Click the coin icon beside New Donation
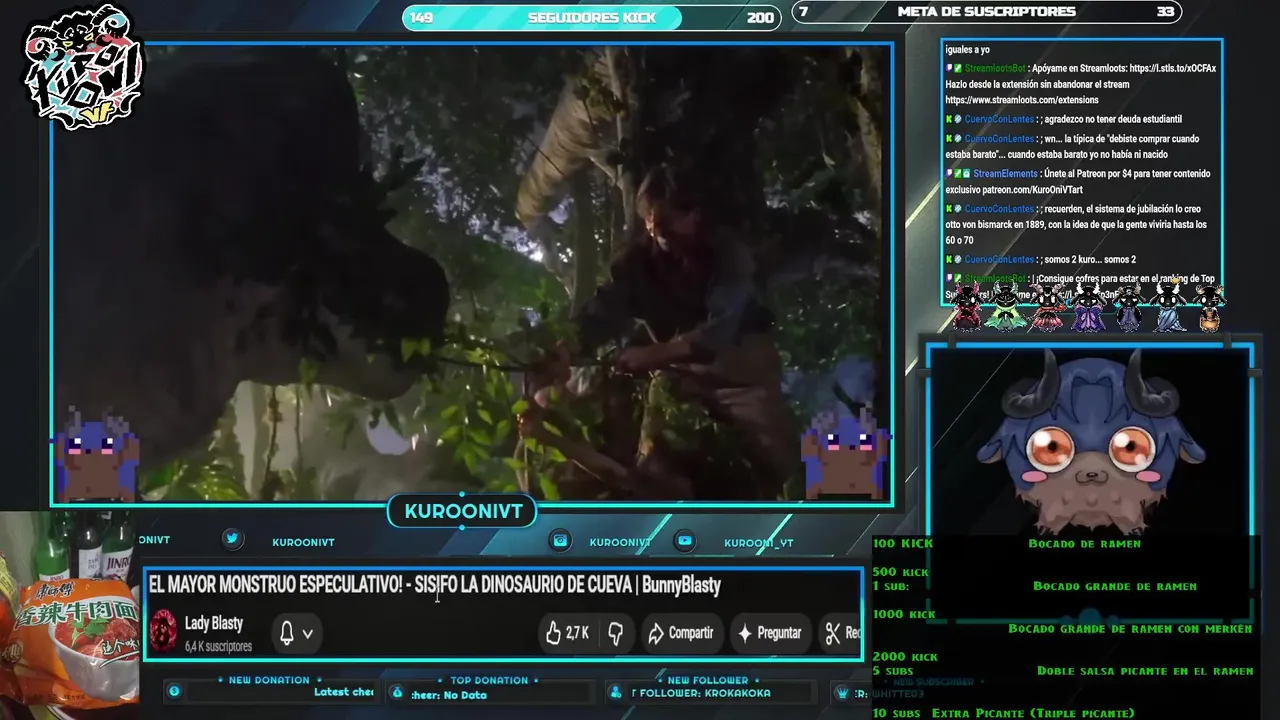This screenshot has height=720, width=1280. (x=174, y=691)
